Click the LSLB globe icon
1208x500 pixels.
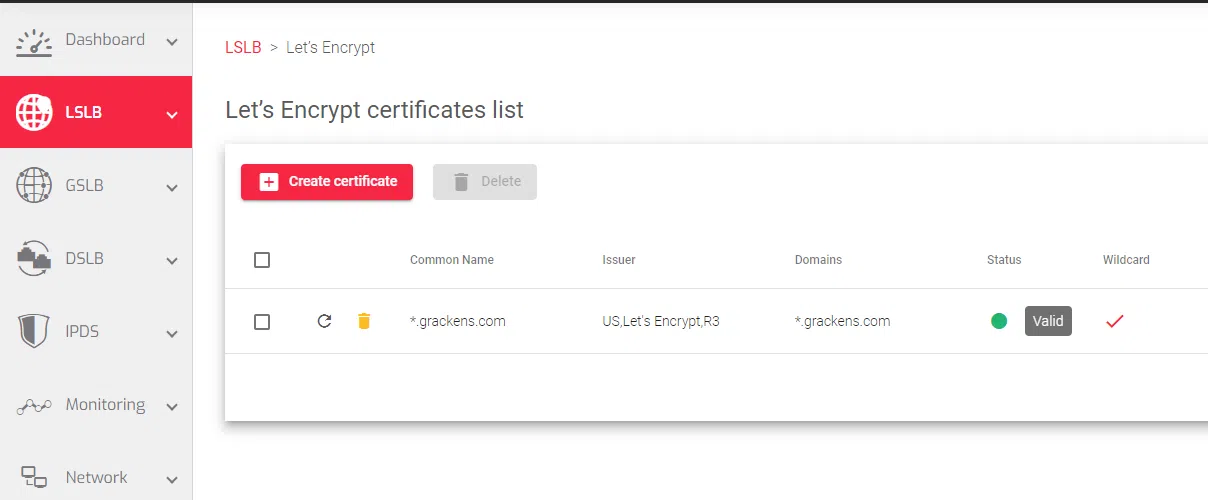pyautogui.click(x=34, y=113)
